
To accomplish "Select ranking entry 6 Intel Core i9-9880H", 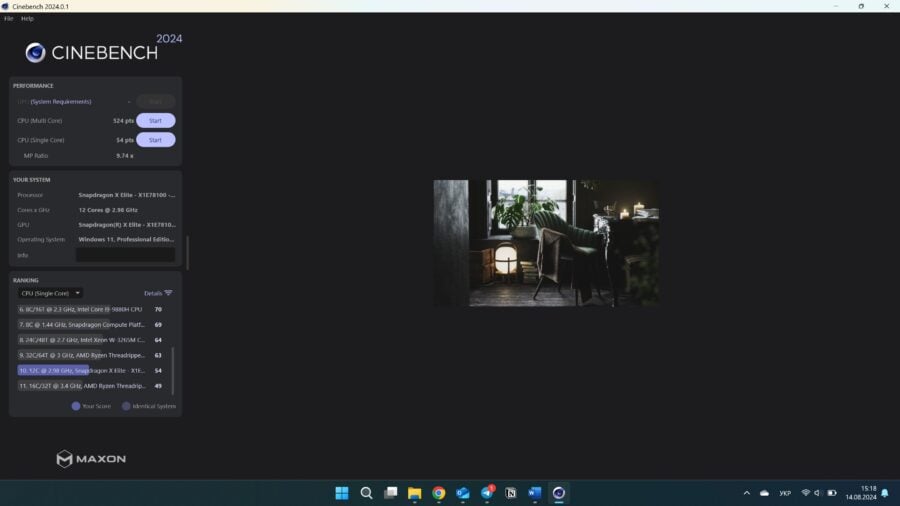I will point(90,309).
